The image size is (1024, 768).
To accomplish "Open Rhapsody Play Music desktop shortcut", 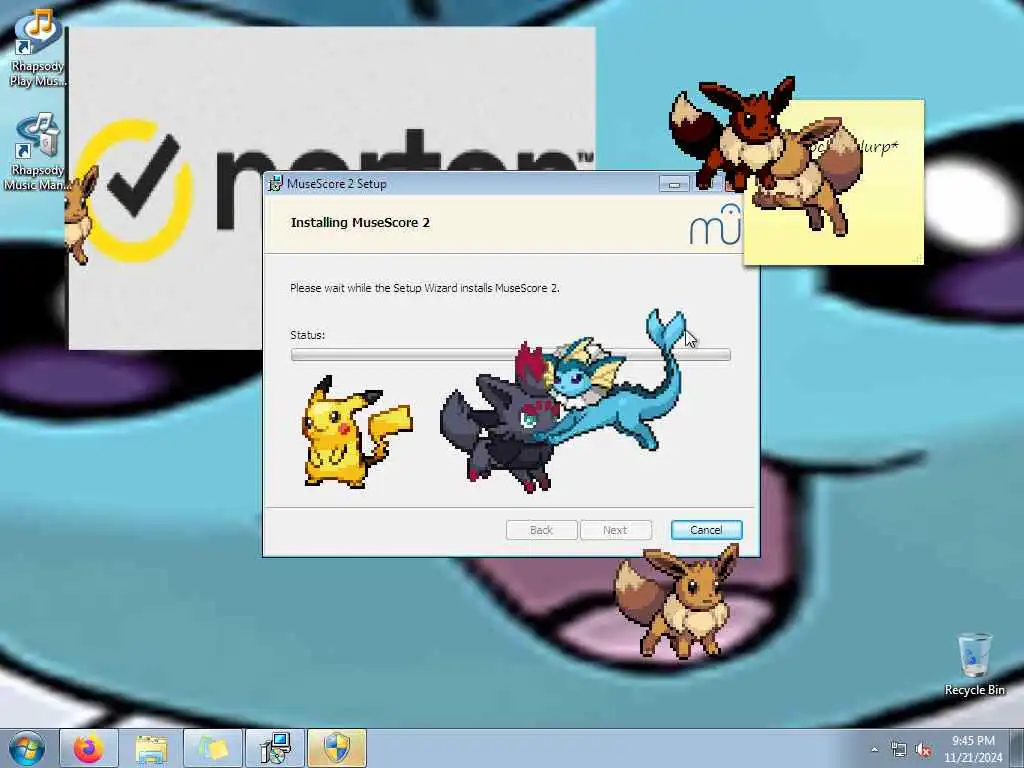I will click(x=38, y=47).
